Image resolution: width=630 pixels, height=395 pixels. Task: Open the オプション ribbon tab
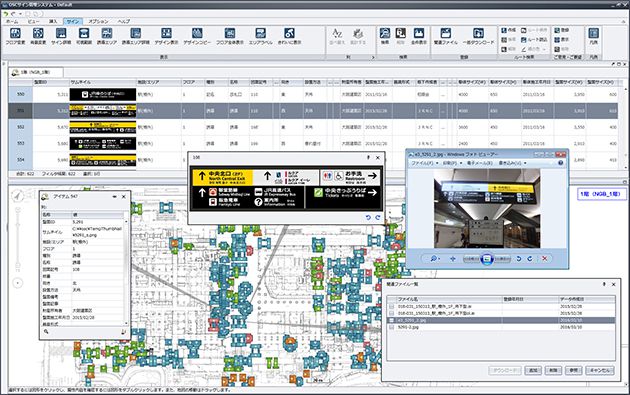[x=98, y=21]
